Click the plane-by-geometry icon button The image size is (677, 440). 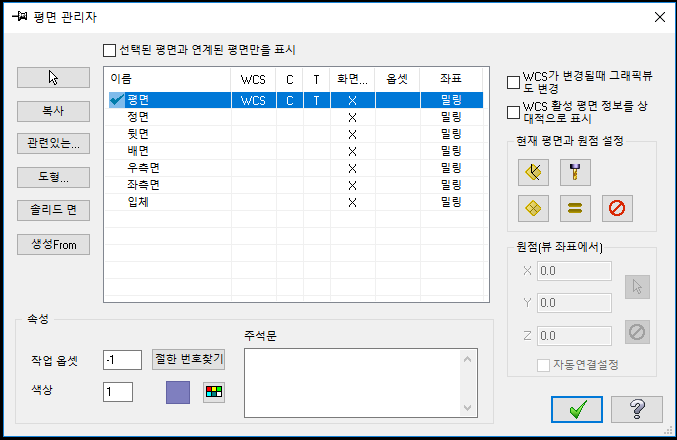pyautogui.click(x=533, y=172)
